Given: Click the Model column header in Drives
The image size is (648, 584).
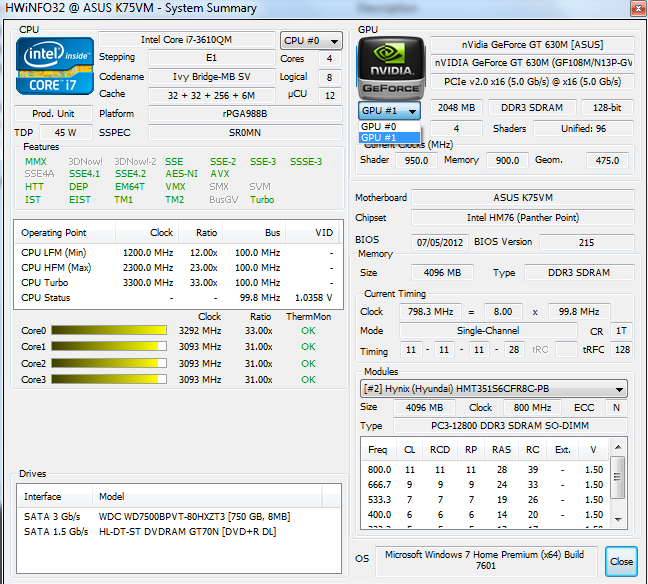Looking at the screenshot, I should 207,496.
